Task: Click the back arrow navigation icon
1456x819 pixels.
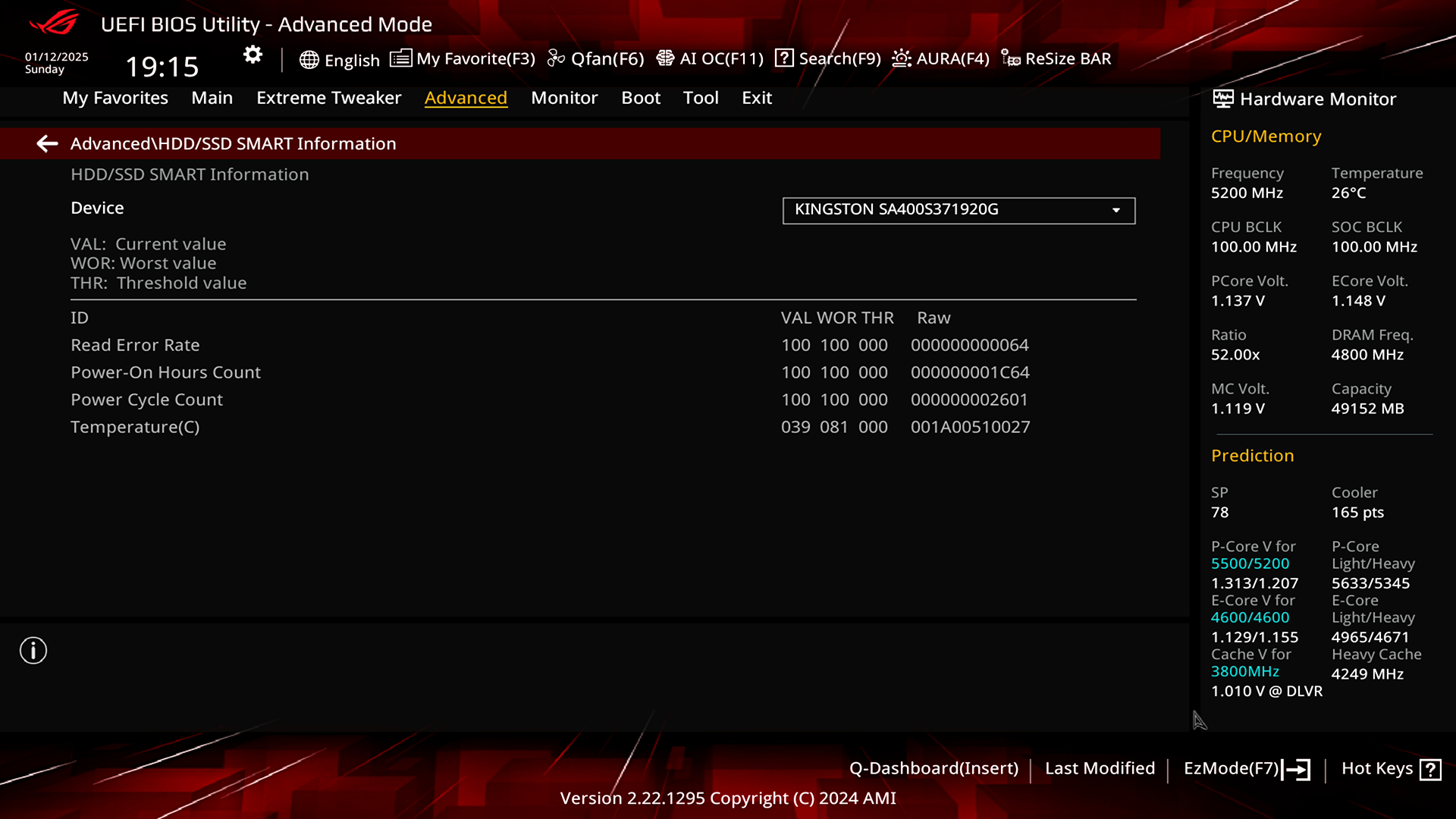Action: (47, 143)
